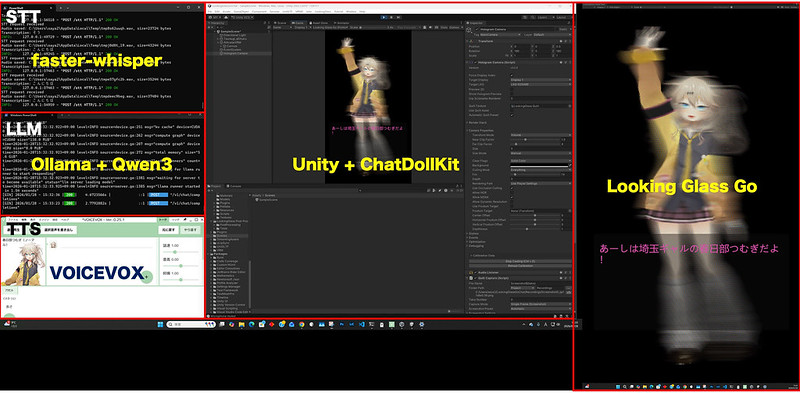Click the 元に戻す undo button in VOICEVOX
Image resolution: width=800 pixels, height=393 pixels.
coord(168,230)
